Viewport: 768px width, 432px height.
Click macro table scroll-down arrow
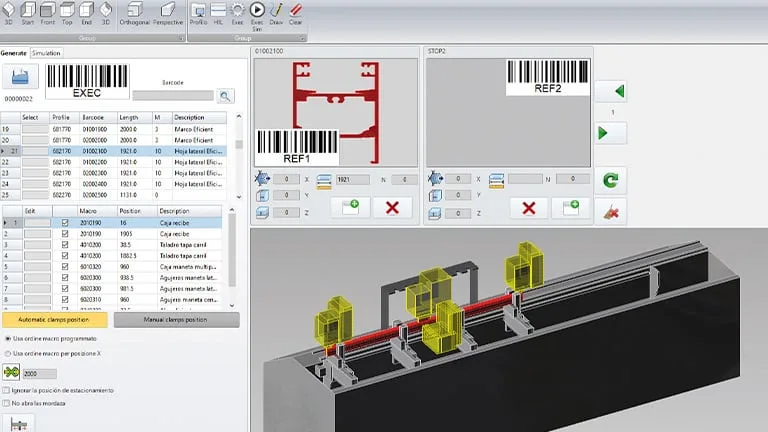(232, 306)
